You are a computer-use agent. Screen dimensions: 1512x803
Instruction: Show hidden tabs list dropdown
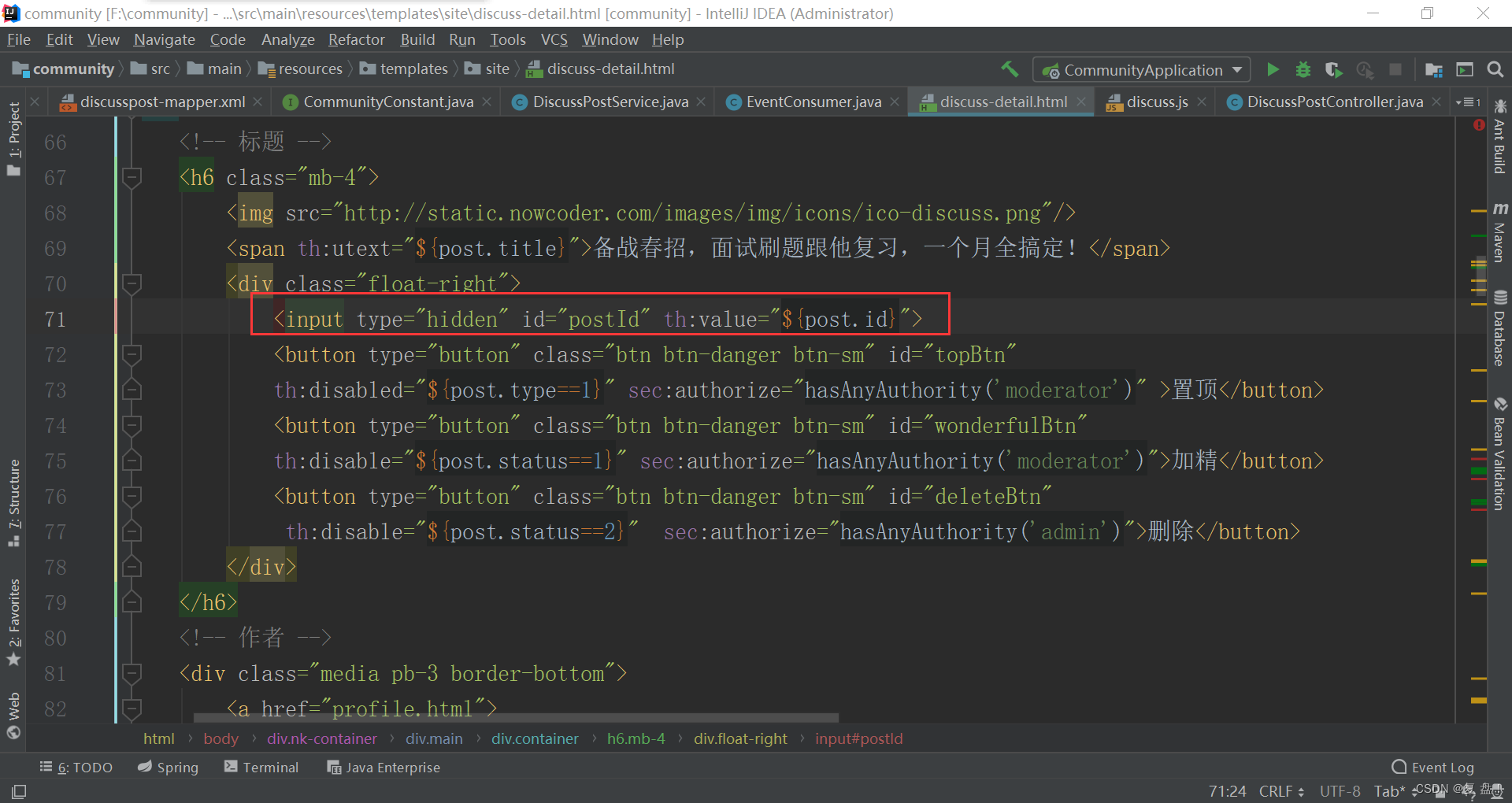point(1468,102)
